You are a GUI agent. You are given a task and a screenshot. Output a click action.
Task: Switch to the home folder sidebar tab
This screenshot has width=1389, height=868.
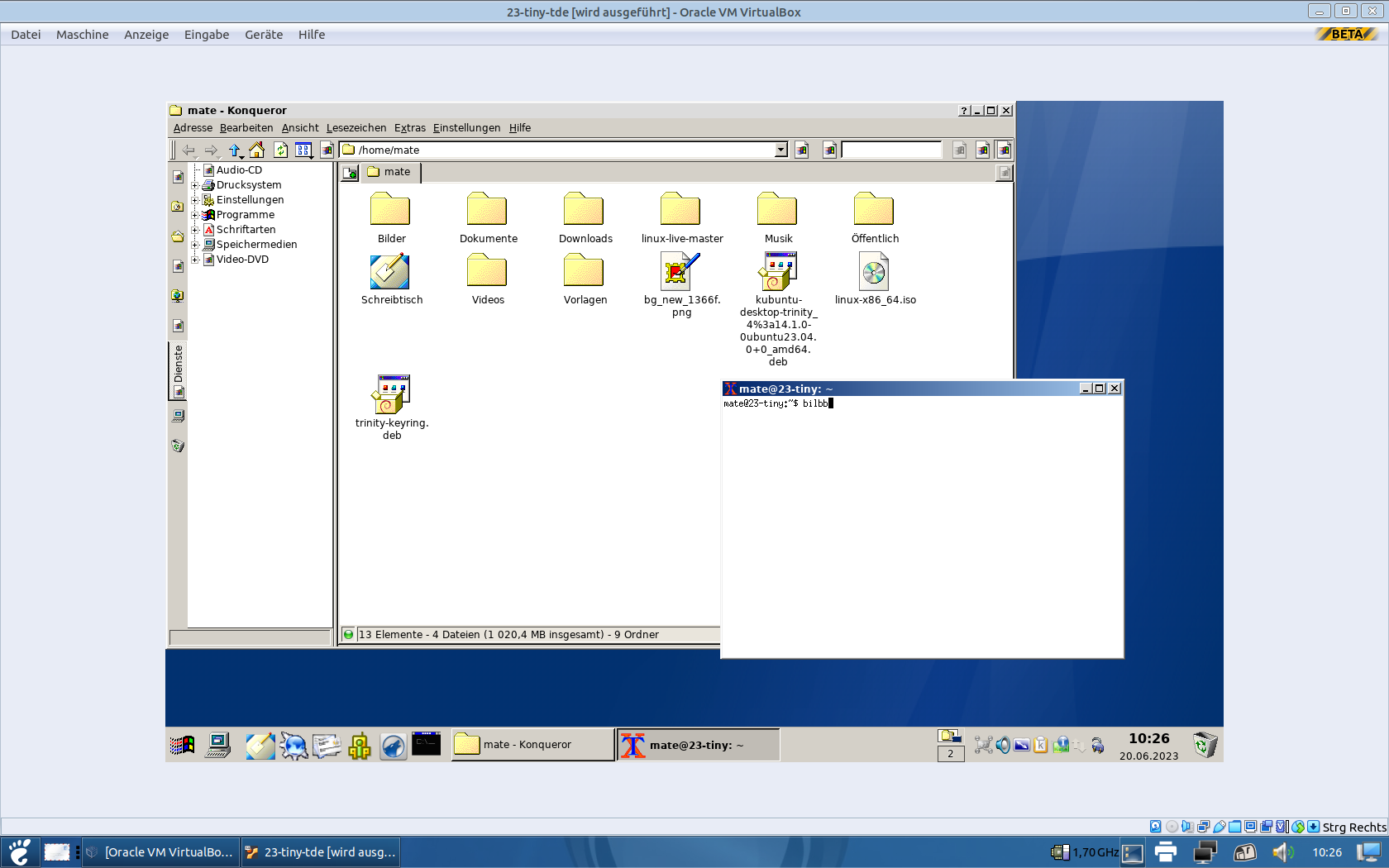point(178,236)
